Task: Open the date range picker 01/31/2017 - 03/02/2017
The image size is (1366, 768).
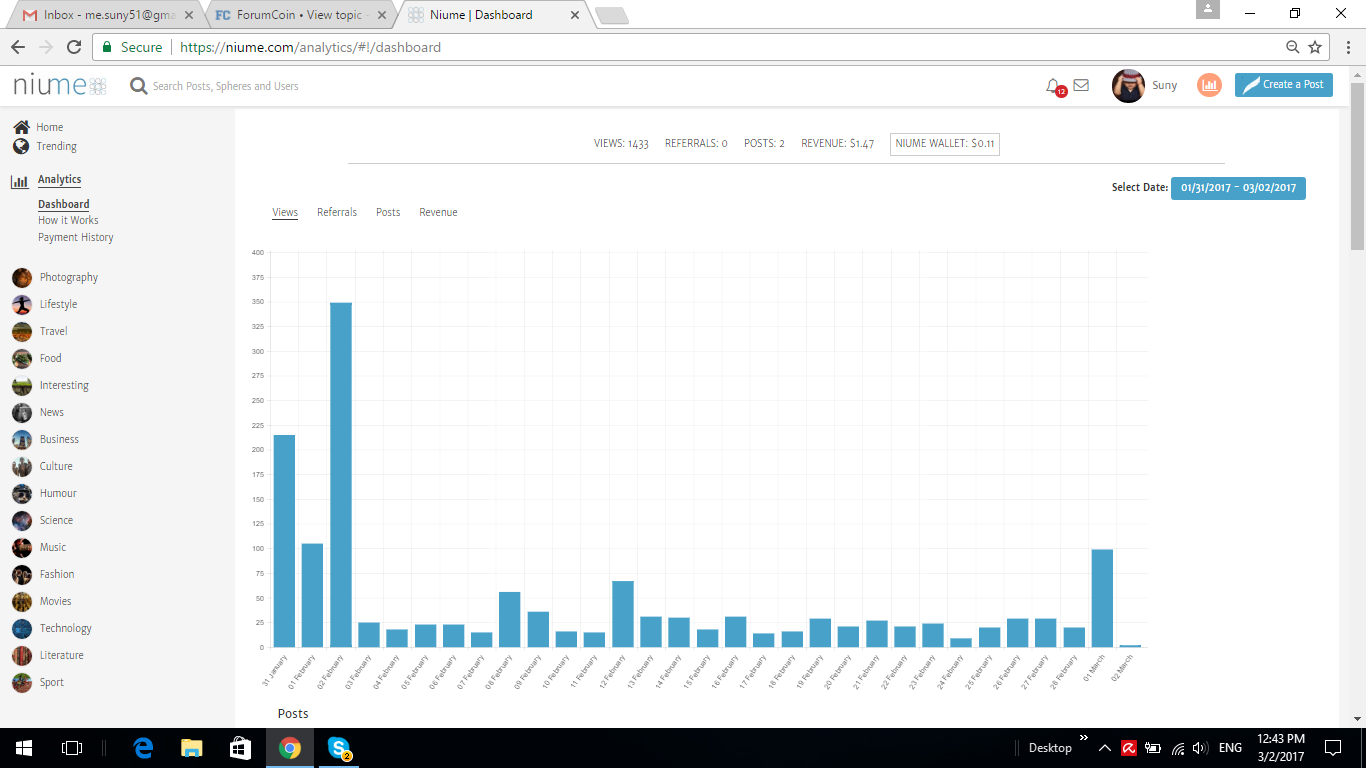Action: 1238,188
